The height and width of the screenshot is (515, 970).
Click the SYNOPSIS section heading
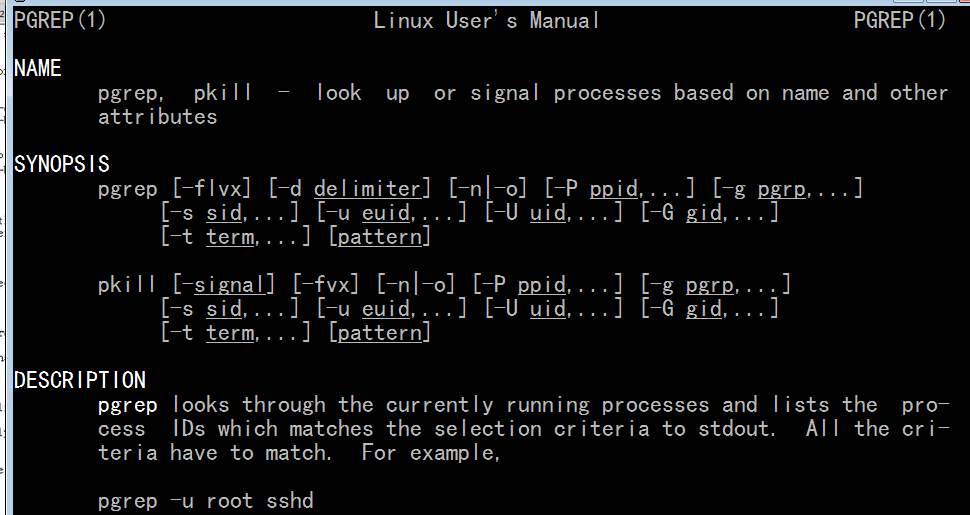pyautogui.click(x=62, y=164)
